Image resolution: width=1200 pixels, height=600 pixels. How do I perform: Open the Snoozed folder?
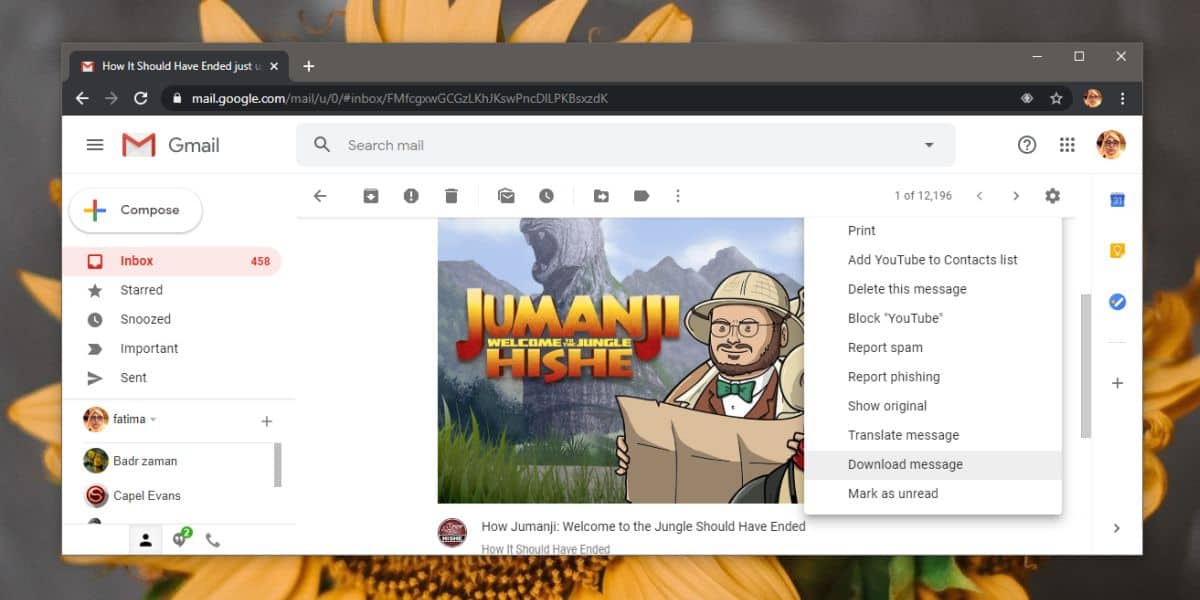(172, 319)
